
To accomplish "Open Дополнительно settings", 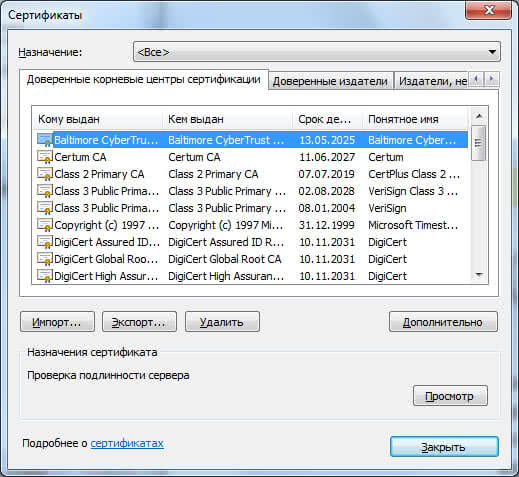I will pyautogui.click(x=443, y=322).
